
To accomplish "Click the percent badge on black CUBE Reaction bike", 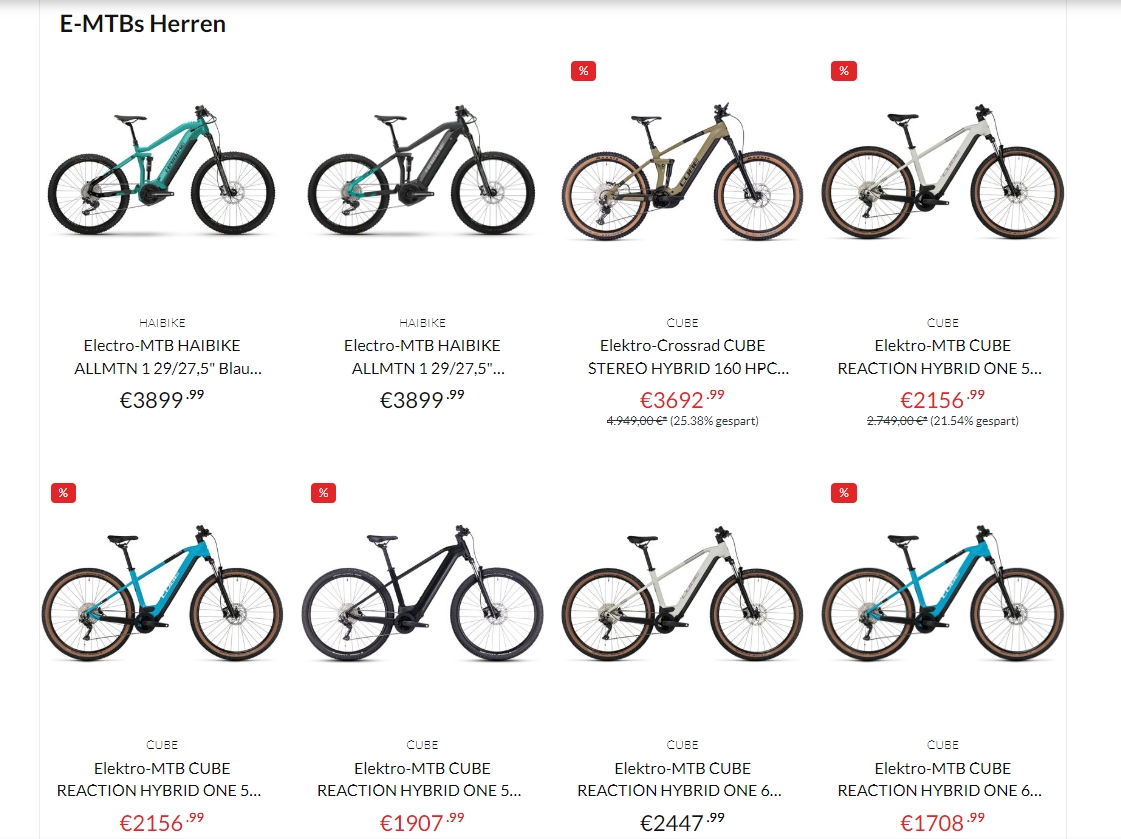I will point(323,493).
